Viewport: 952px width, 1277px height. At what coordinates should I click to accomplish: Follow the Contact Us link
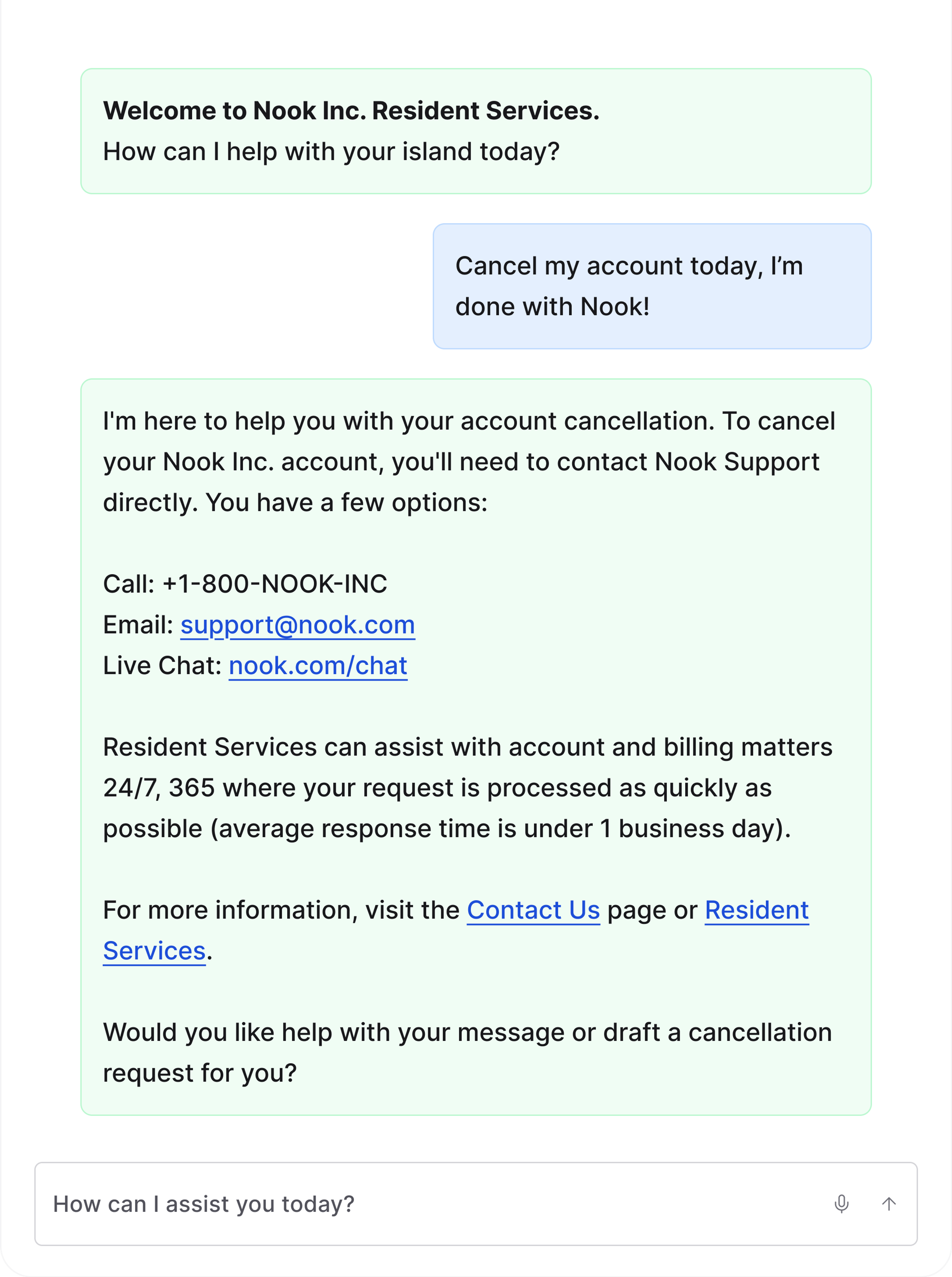pos(533,910)
